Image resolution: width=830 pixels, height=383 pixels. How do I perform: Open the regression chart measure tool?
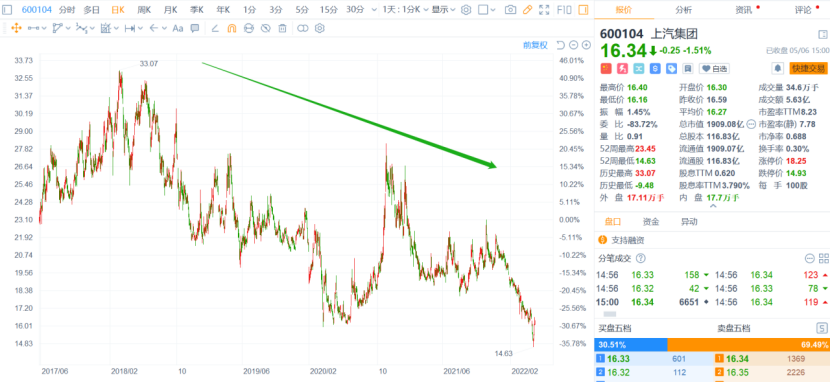tap(105, 29)
